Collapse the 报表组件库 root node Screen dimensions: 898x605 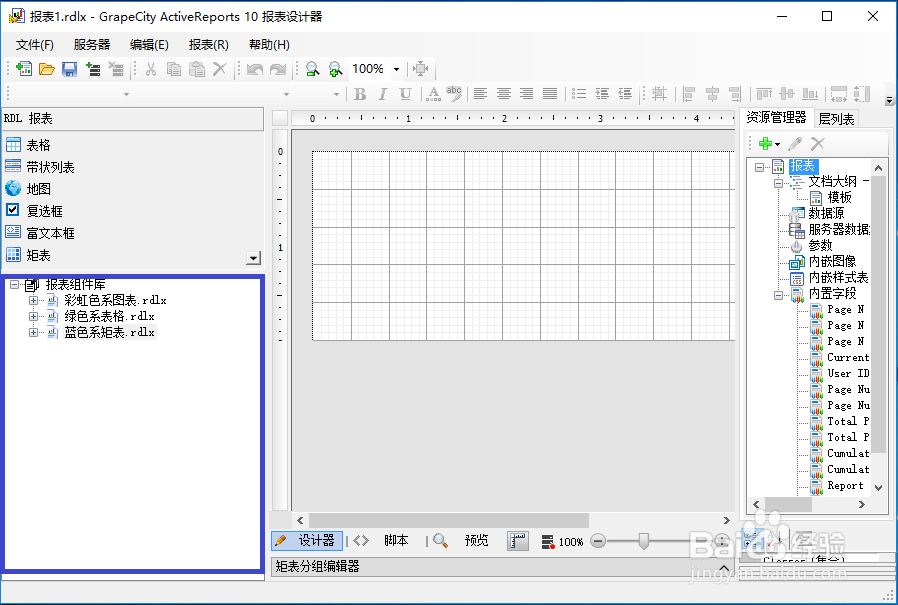[x=14, y=284]
